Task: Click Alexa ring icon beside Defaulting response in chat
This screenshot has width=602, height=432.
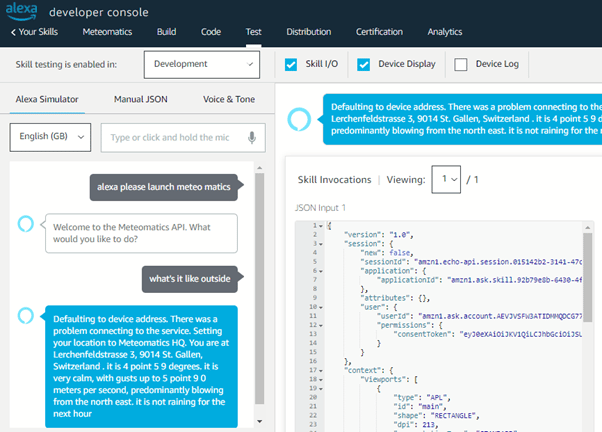Action: click(26, 316)
